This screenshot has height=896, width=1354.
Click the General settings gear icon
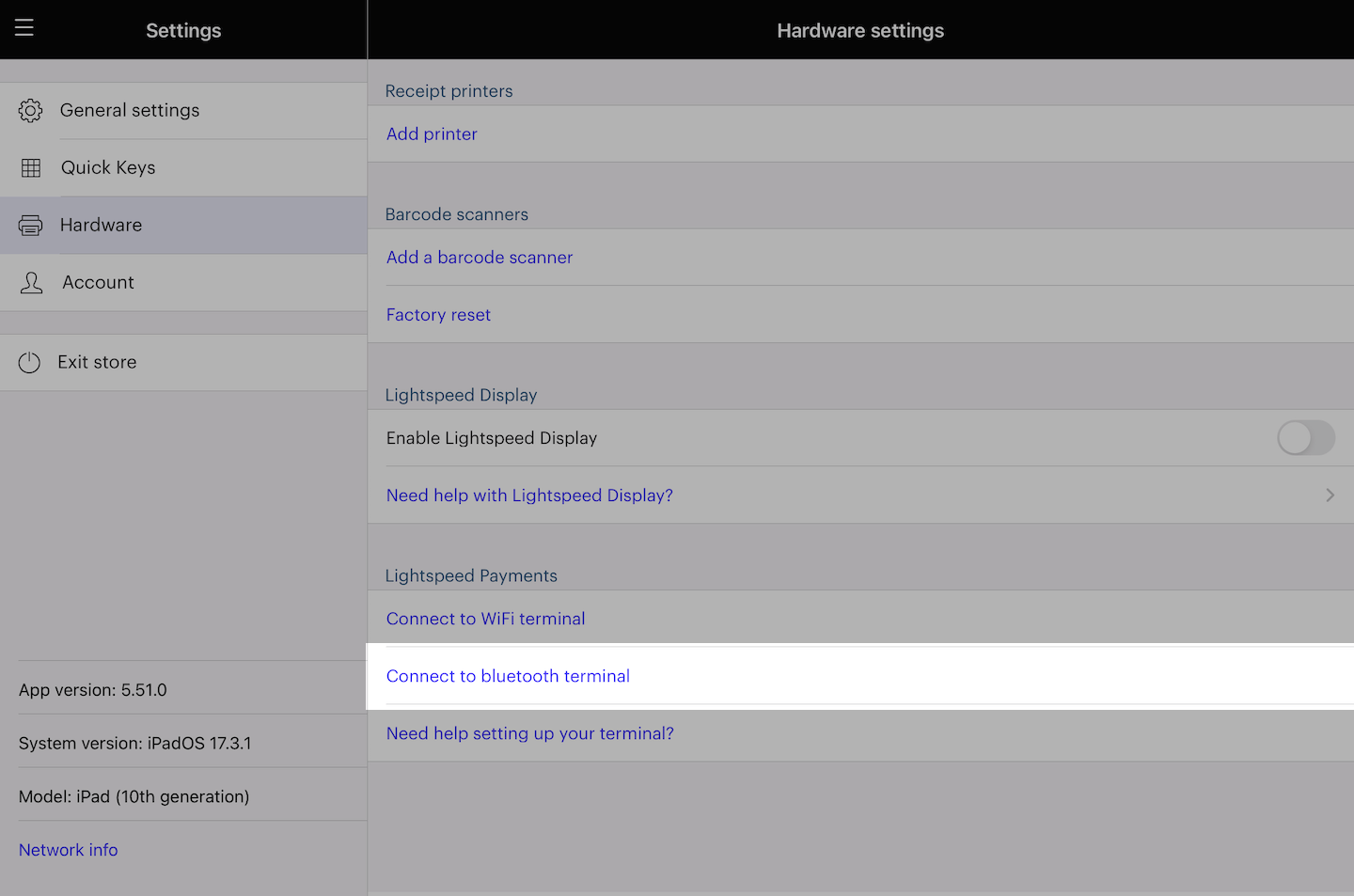[30, 111]
